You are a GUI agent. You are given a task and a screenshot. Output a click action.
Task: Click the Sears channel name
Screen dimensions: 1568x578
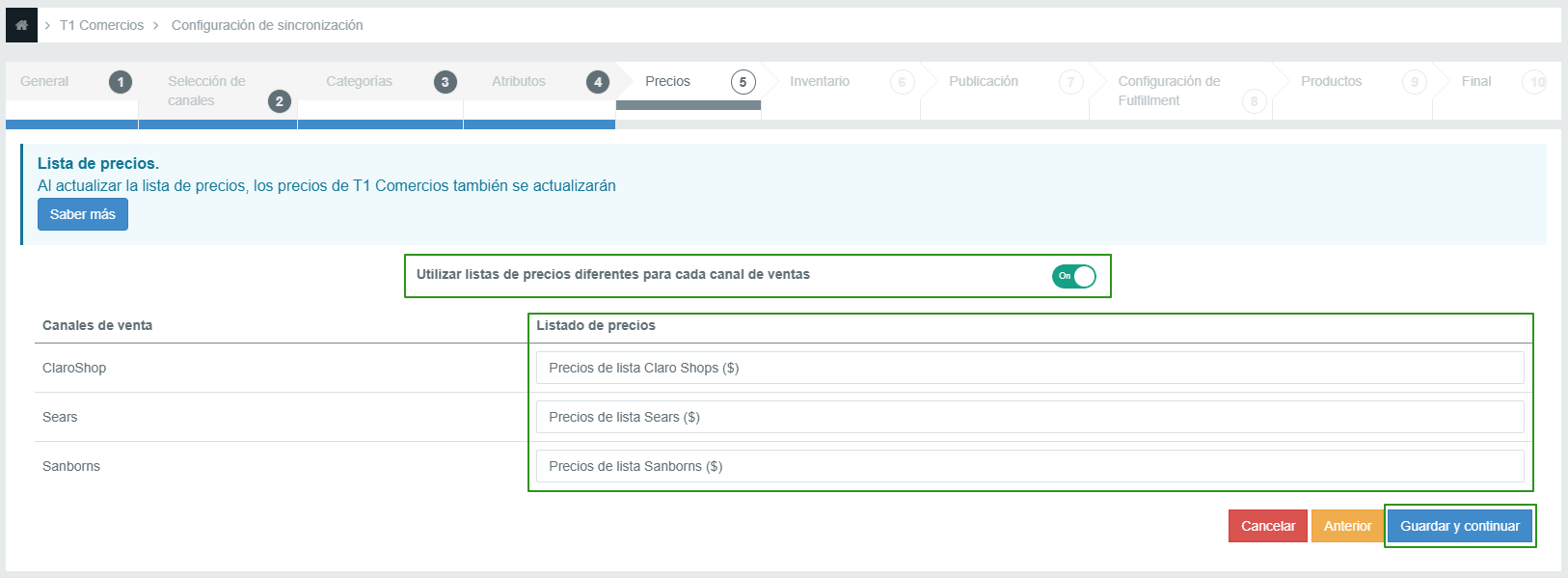(60, 417)
